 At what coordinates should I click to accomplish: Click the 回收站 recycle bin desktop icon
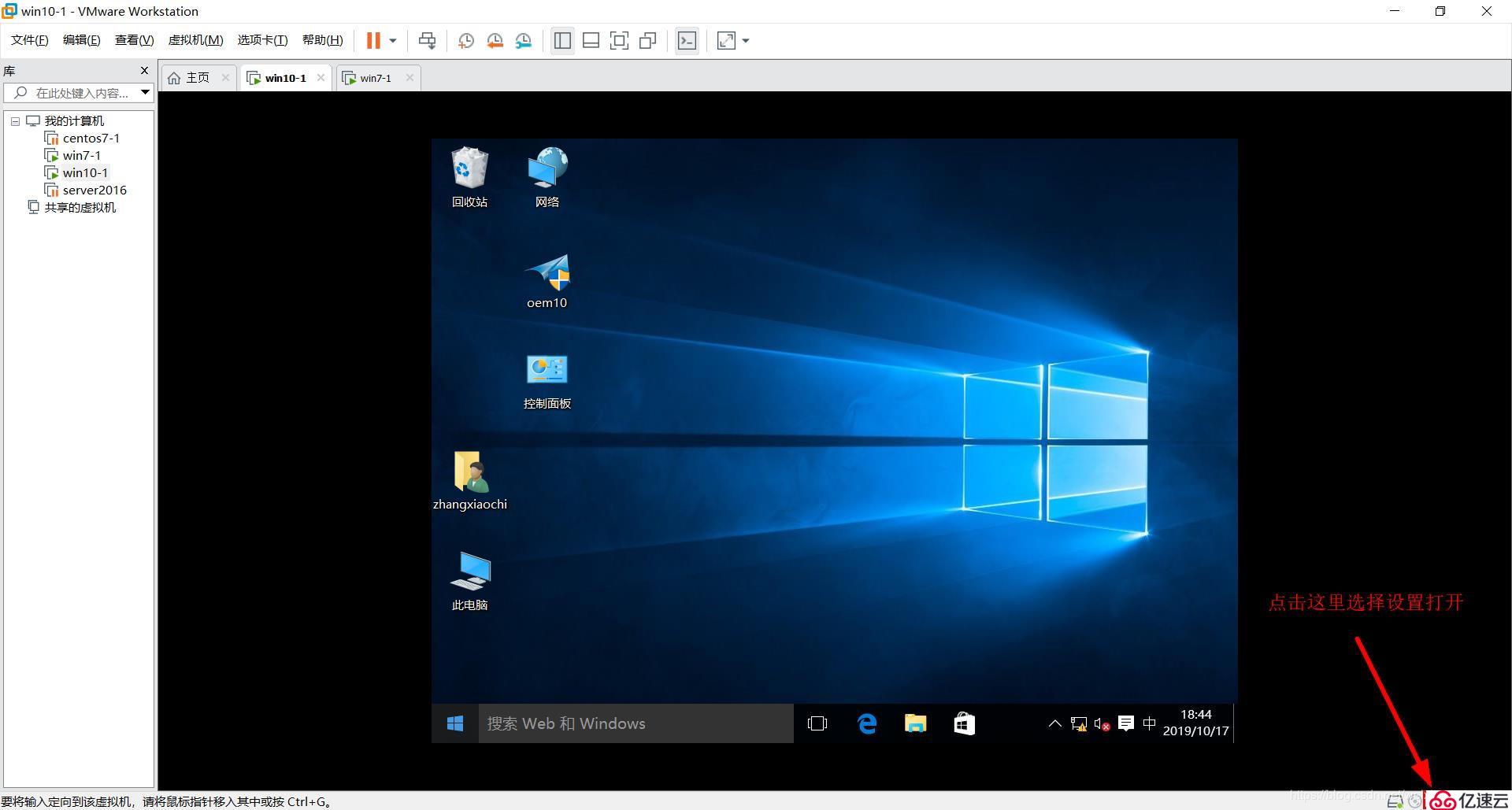(x=470, y=178)
